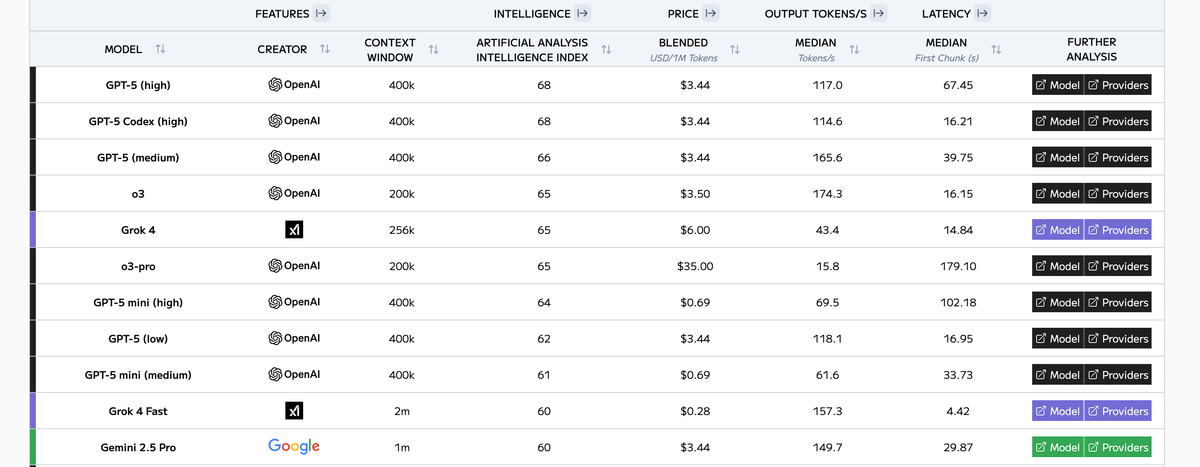Open Model analysis for GPT-5 (high)
The height and width of the screenshot is (467, 1200).
pos(1057,85)
